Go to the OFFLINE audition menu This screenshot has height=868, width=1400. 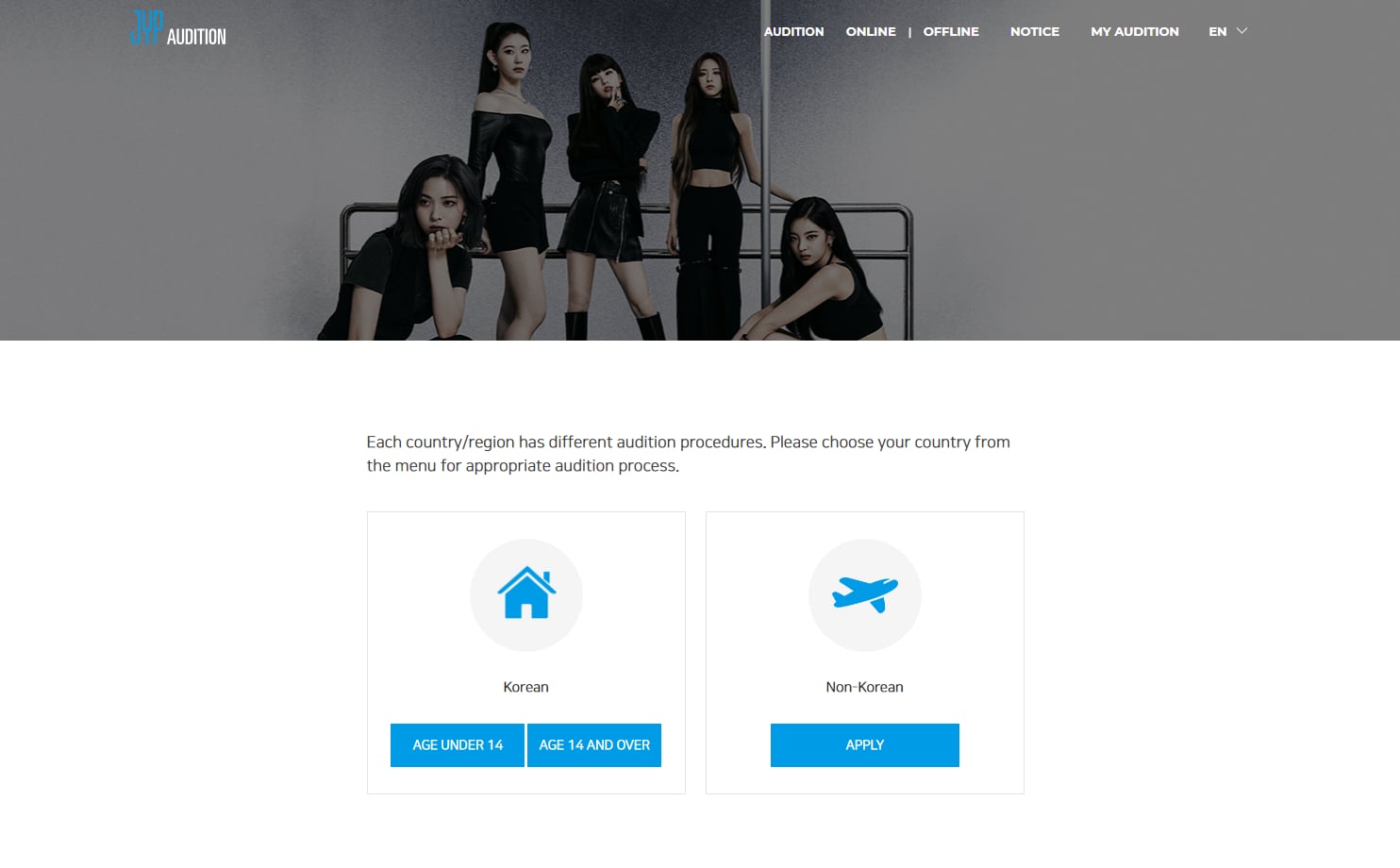[x=951, y=31]
